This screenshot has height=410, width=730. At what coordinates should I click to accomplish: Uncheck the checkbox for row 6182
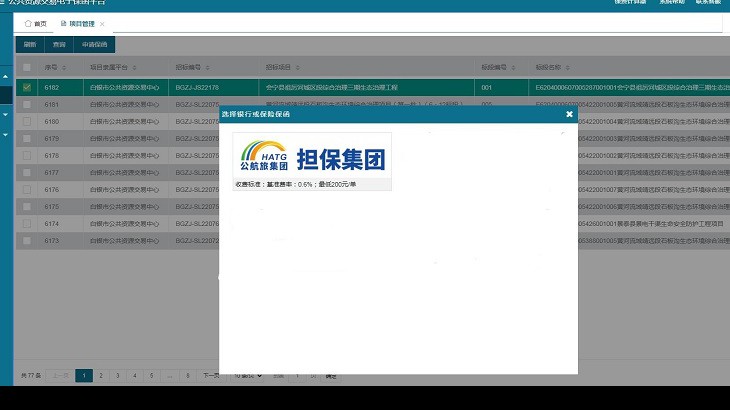pos(27,87)
